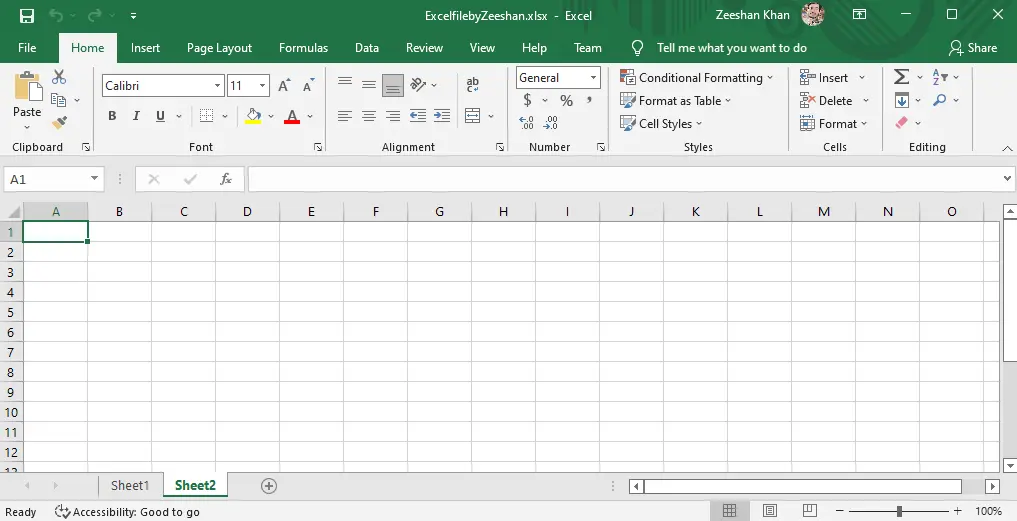1017x521 pixels.
Task: Click the AutoSum sigma icon
Action: [901, 77]
